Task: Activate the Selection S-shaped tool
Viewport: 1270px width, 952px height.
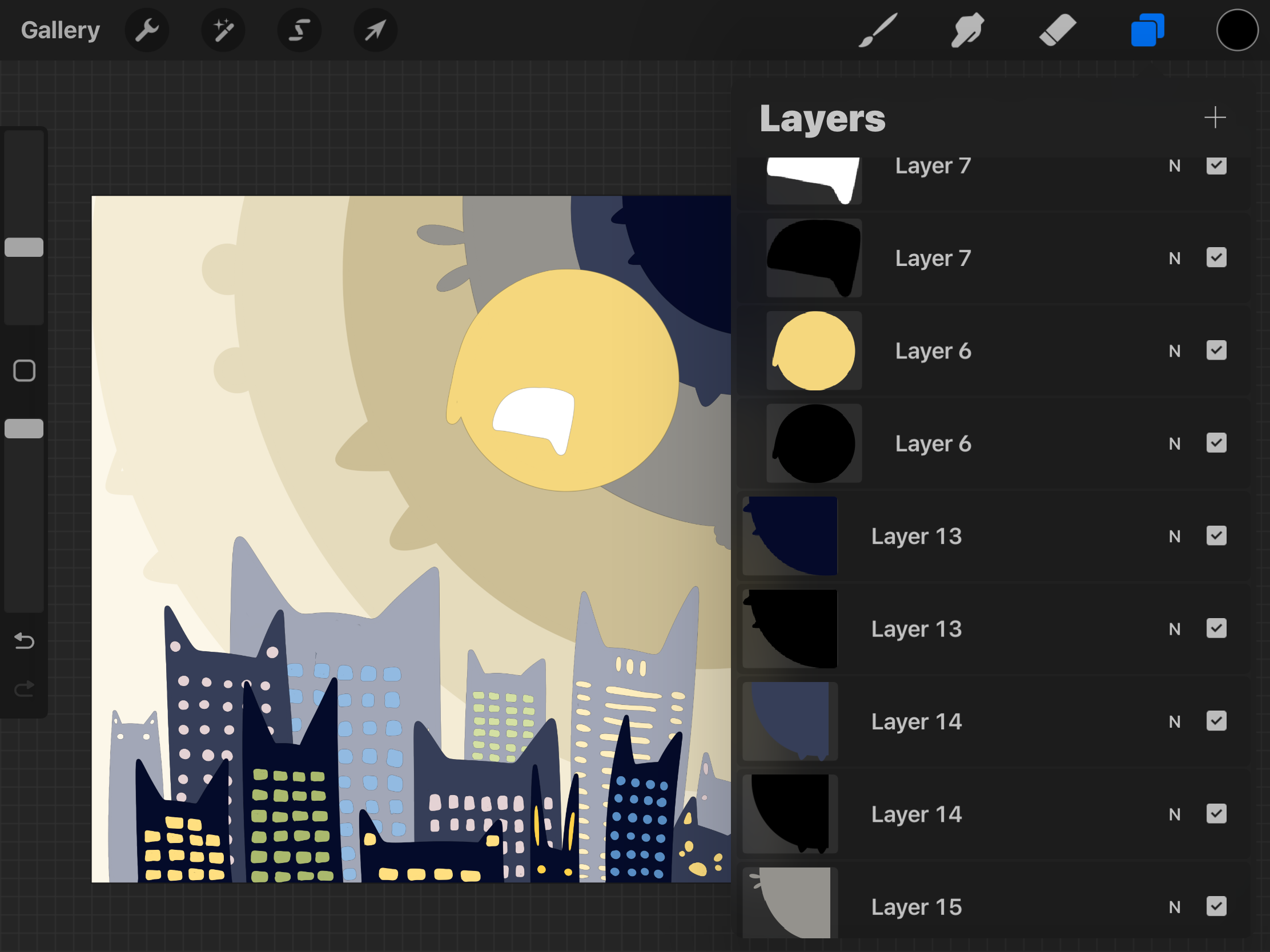Action: [x=300, y=30]
